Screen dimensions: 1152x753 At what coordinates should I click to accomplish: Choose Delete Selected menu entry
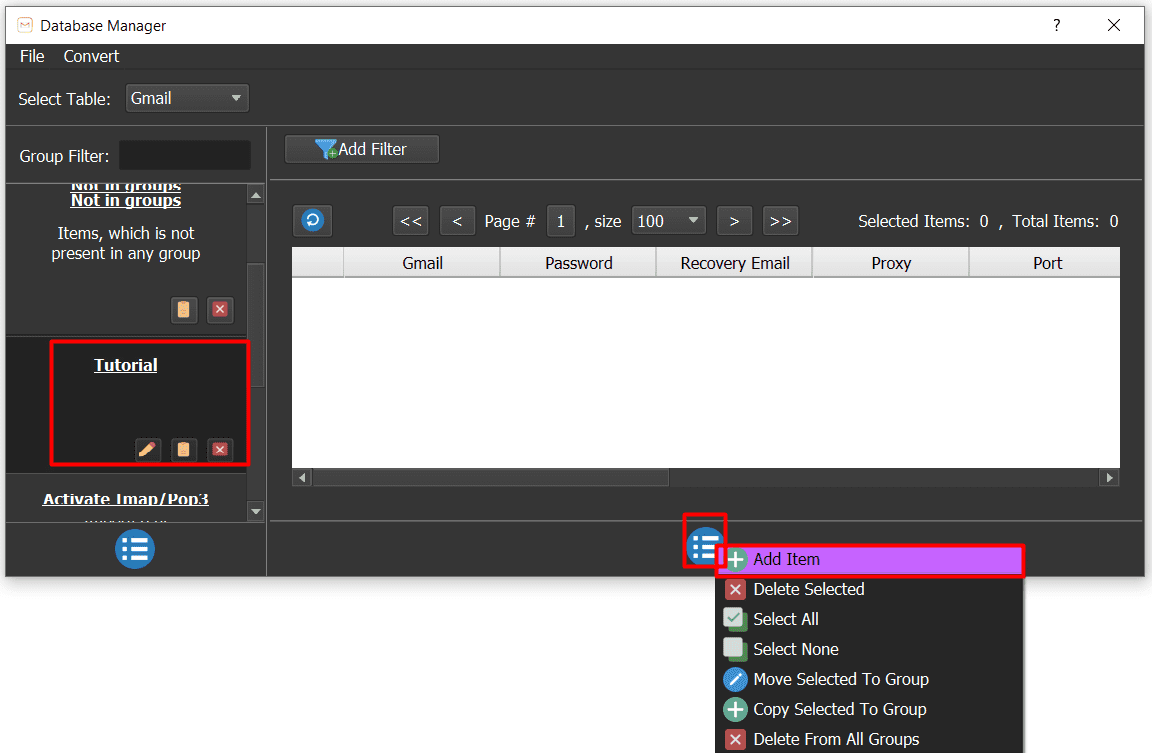pos(870,590)
